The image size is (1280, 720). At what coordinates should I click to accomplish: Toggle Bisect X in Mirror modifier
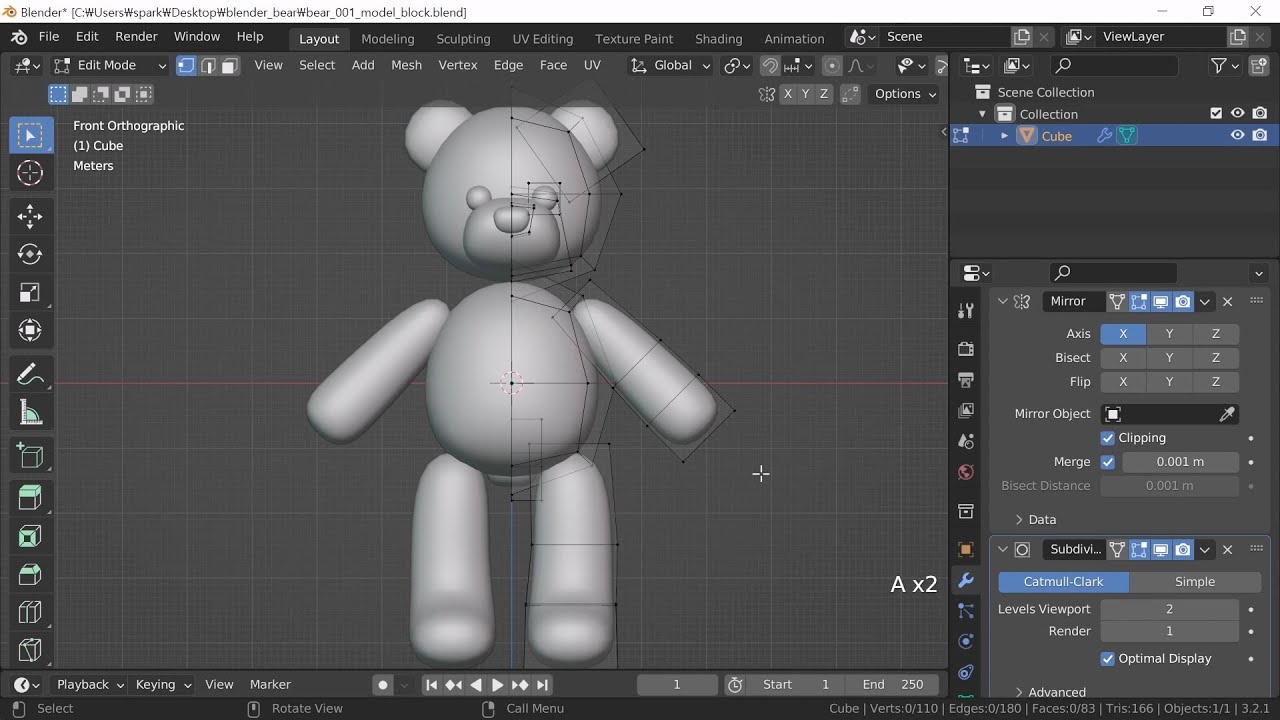click(1123, 358)
